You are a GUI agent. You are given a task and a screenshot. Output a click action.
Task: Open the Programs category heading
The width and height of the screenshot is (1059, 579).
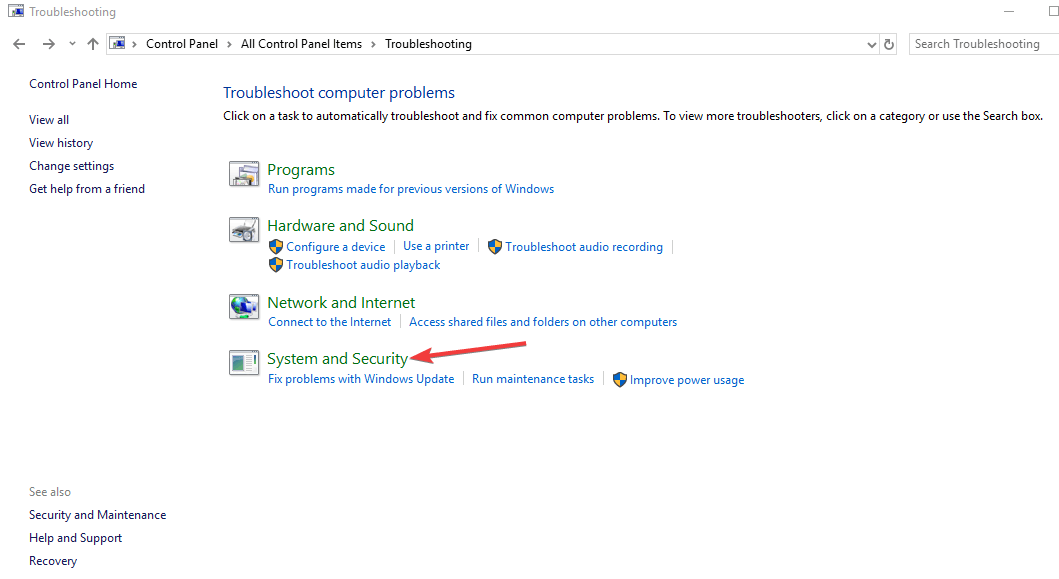[x=301, y=170]
